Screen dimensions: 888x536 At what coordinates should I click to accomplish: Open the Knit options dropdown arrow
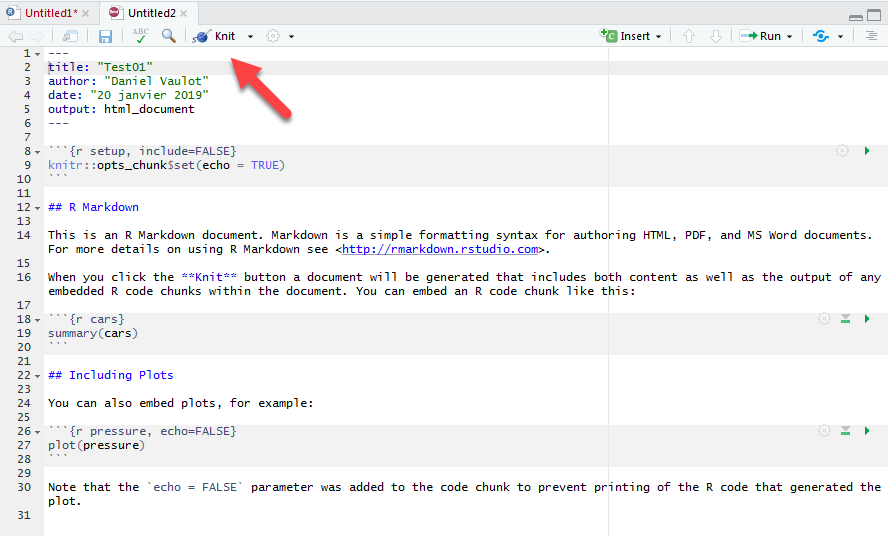click(250, 37)
